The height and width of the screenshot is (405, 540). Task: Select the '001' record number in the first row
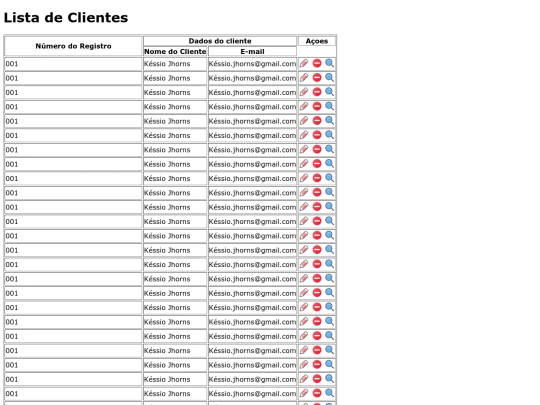pos(12,64)
